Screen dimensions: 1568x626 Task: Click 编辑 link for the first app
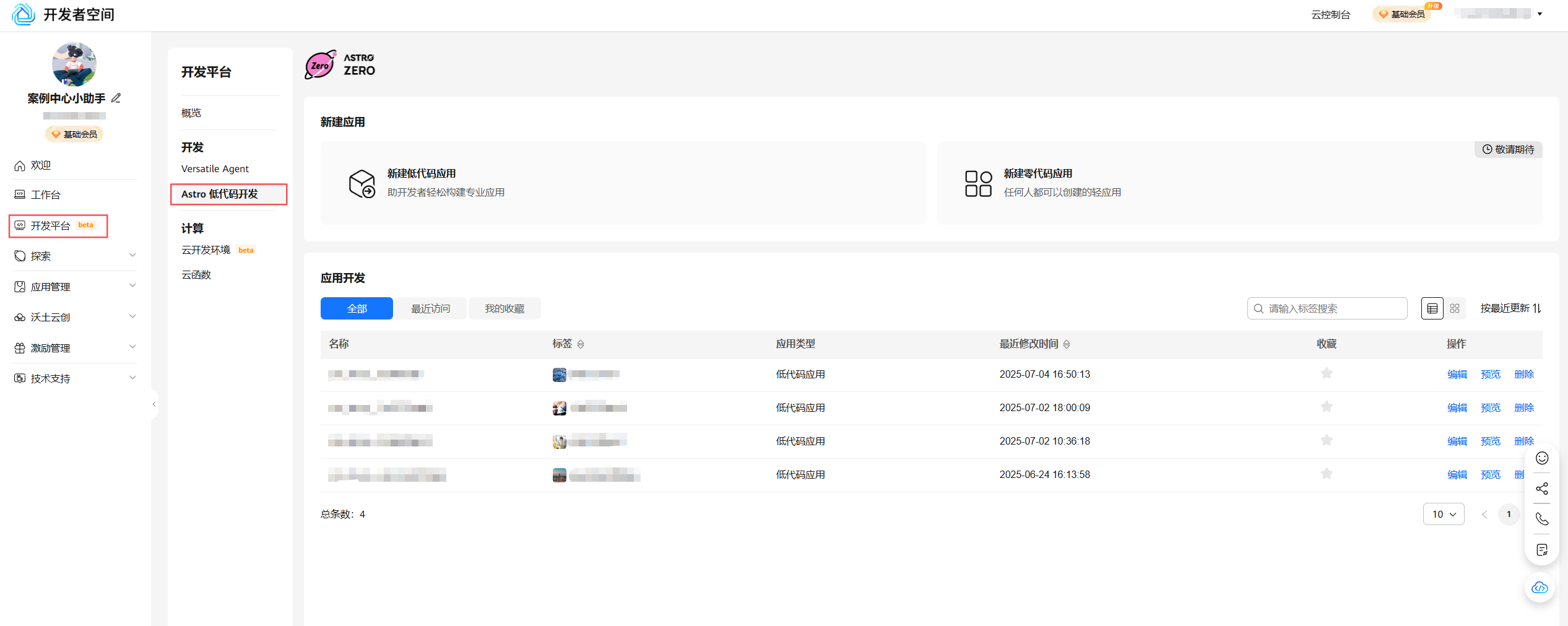click(1457, 374)
